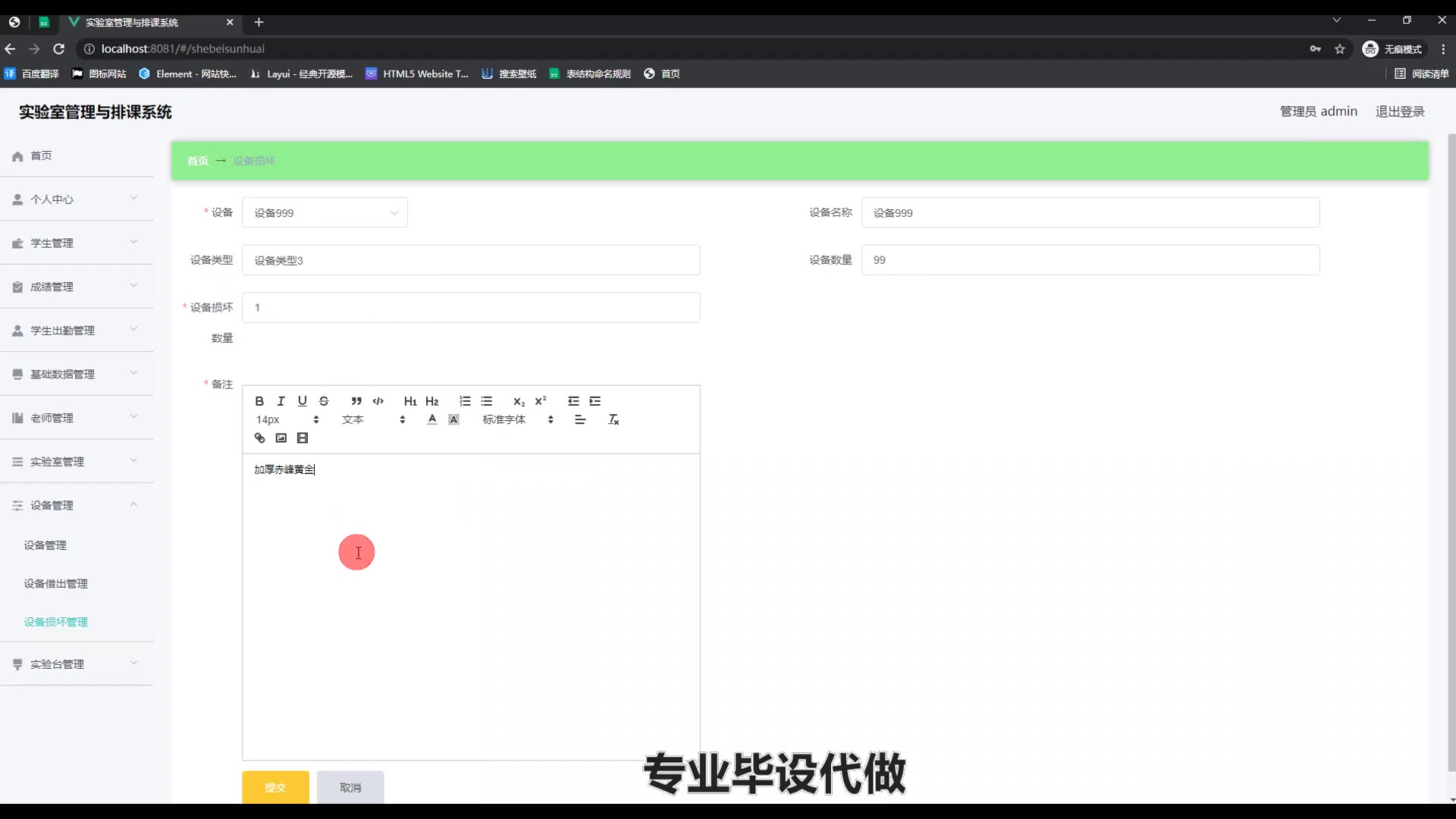Apply Heading 2 style

coord(432,401)
